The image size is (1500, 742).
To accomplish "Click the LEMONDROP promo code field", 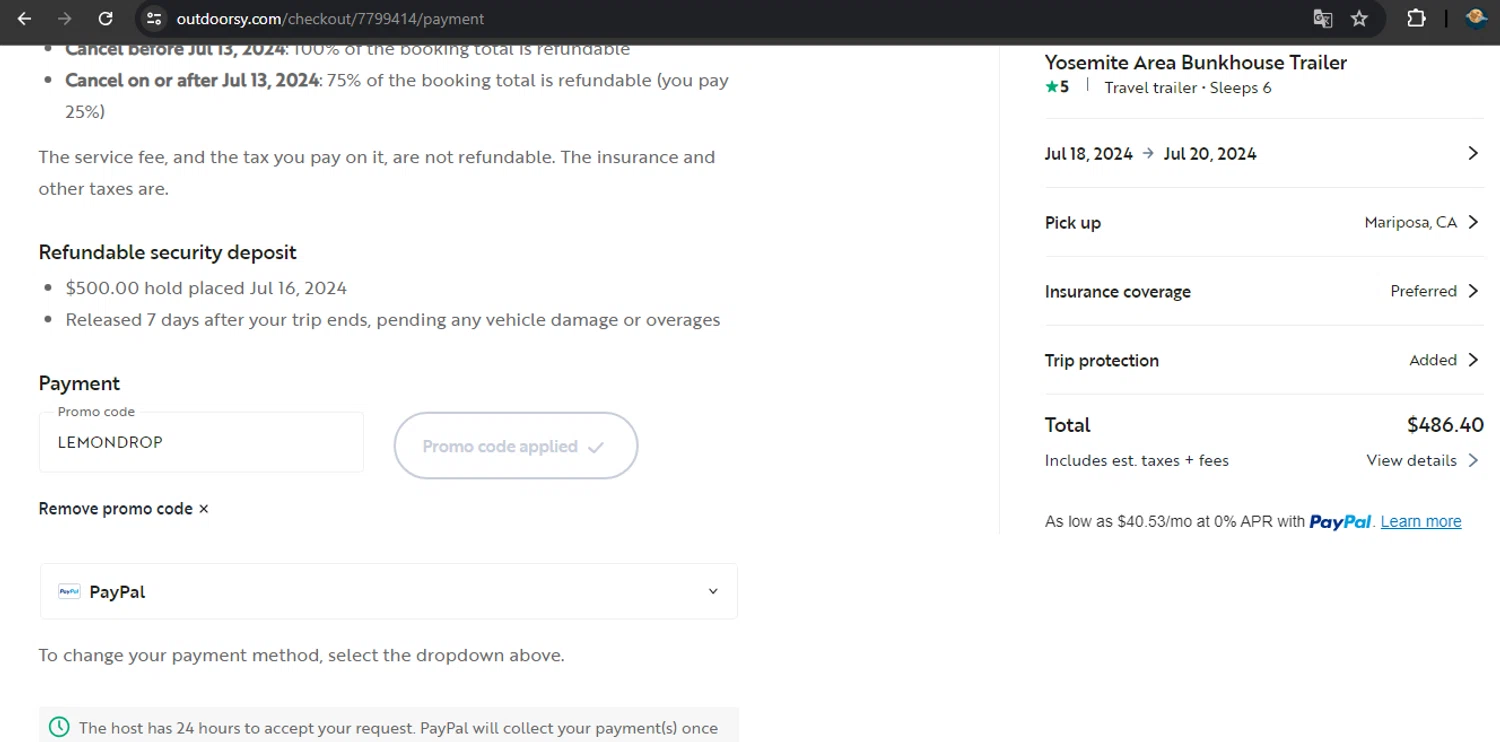I will (201, 443).
